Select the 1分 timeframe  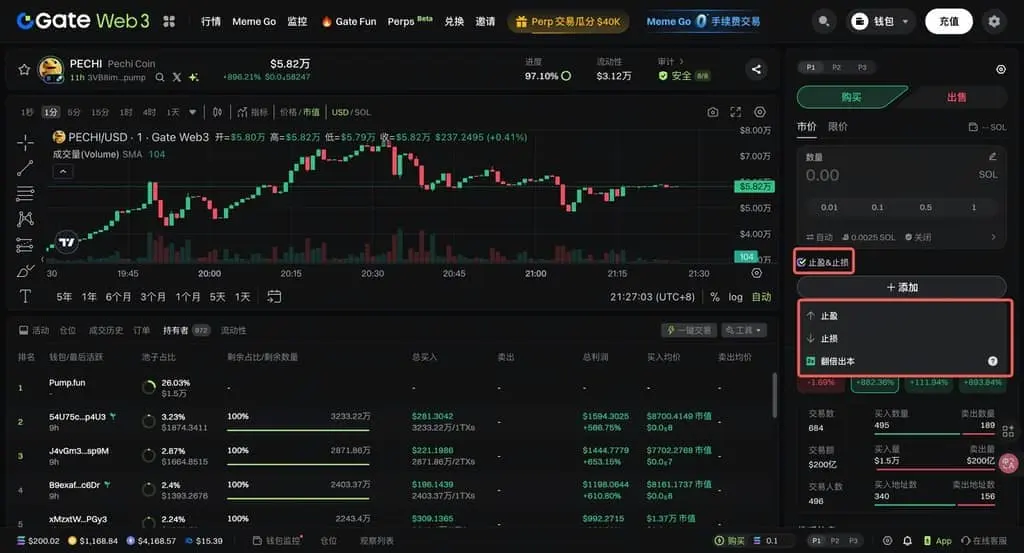(x=50, y=112)
